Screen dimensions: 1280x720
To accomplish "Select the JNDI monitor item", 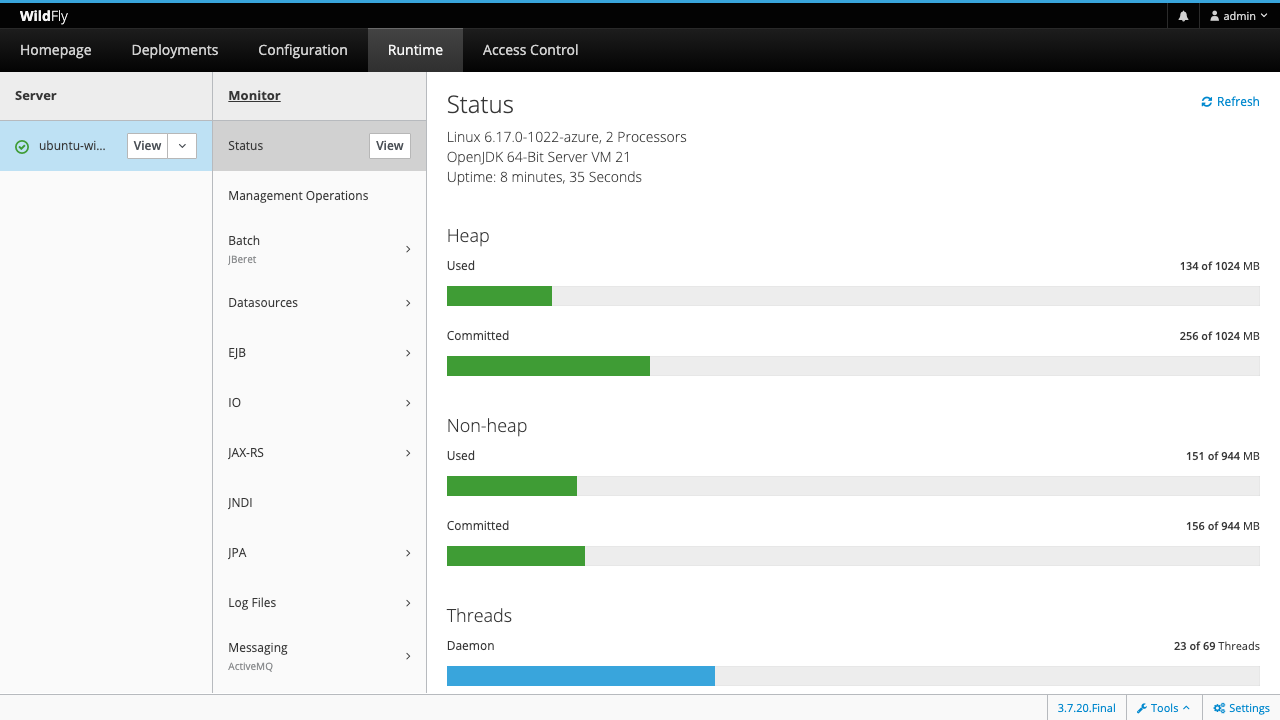I will 319,503.
